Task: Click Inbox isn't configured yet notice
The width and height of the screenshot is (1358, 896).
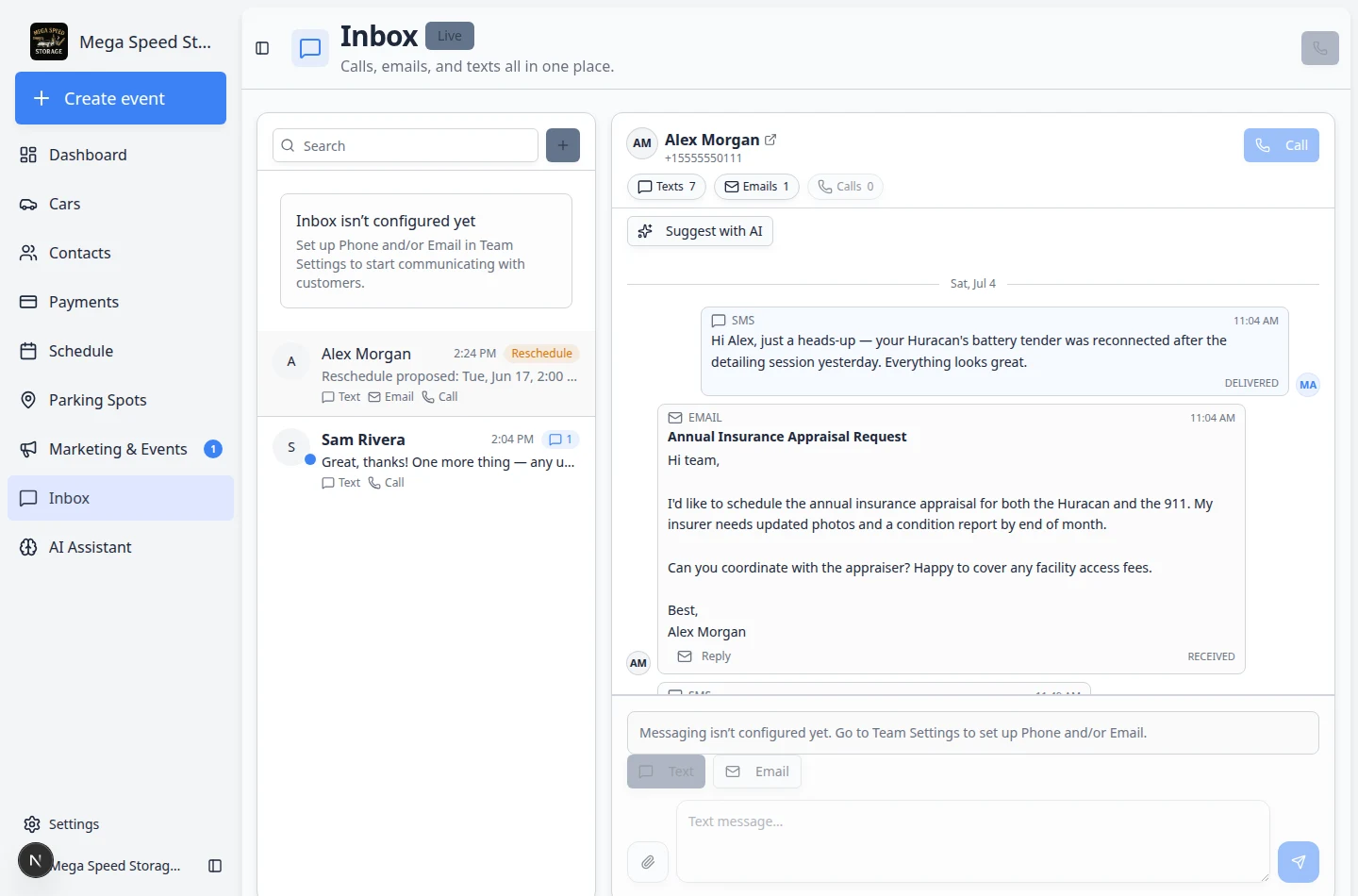Action: (x=426, y=251)
